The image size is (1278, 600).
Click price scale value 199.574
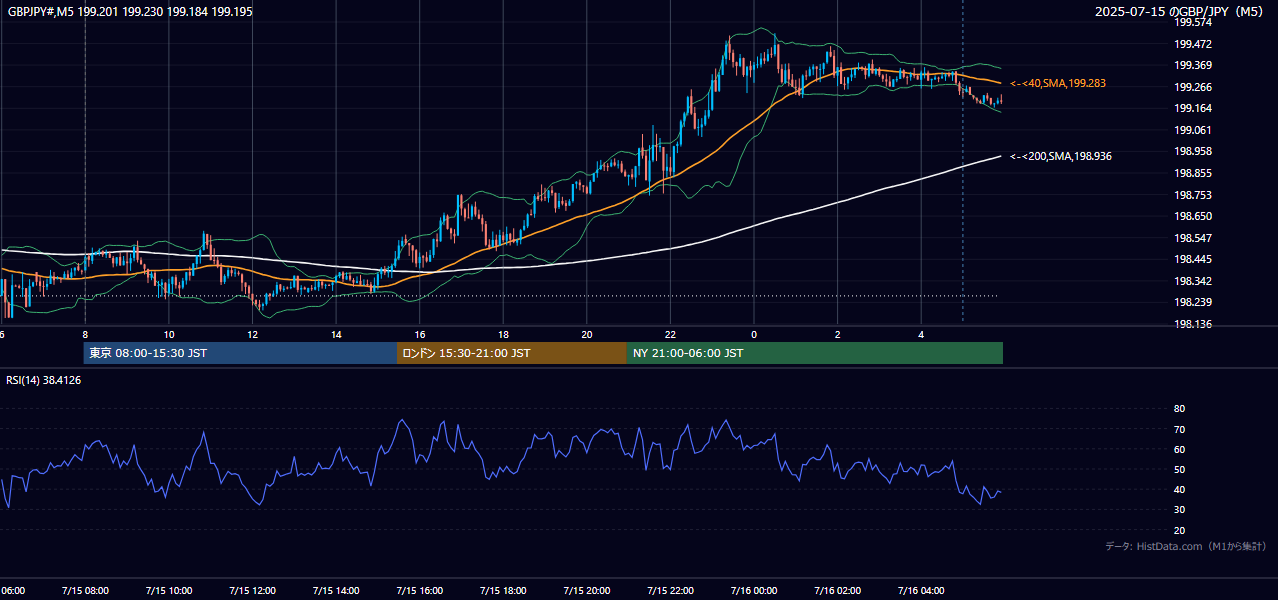tap(1193, 22)
